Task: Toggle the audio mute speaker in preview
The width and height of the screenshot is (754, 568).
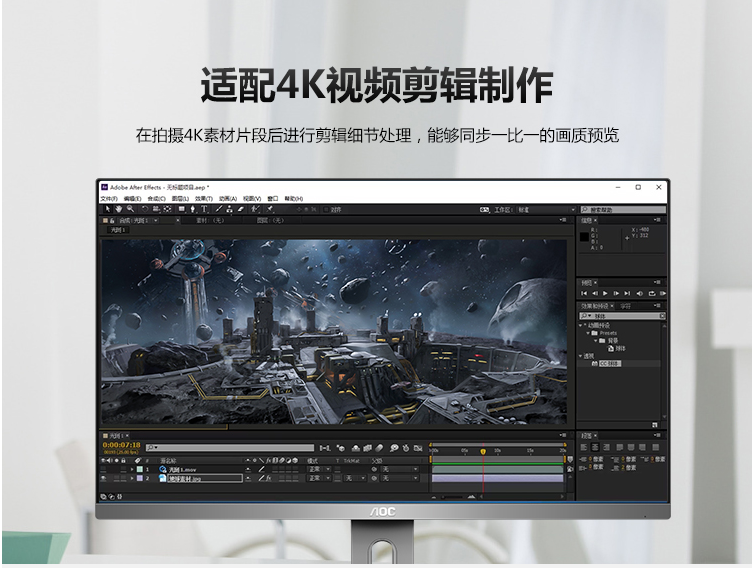Action: (x=639, y=293)
